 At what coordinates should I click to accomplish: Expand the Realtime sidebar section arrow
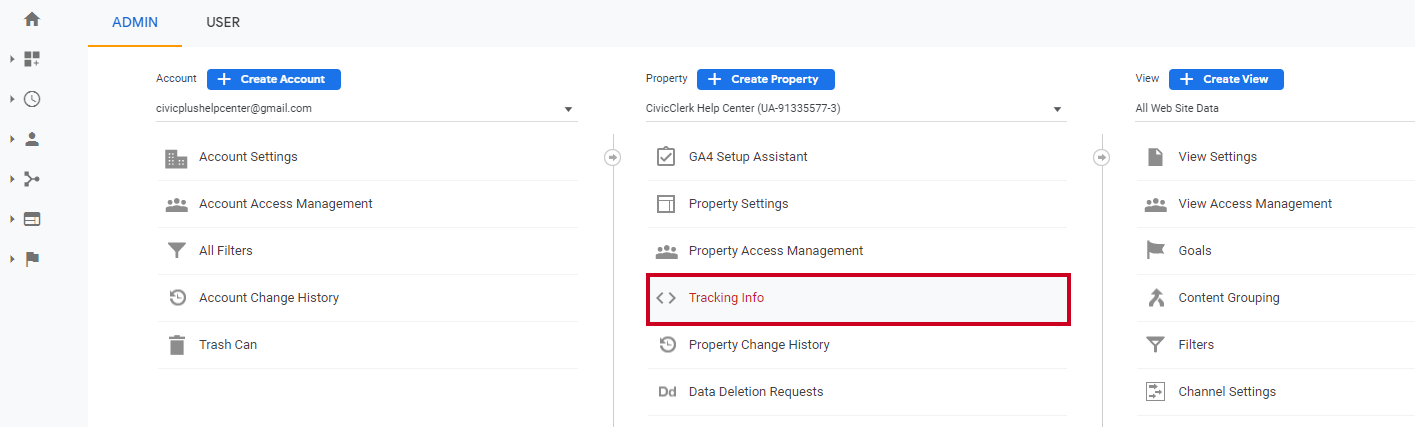12,99
